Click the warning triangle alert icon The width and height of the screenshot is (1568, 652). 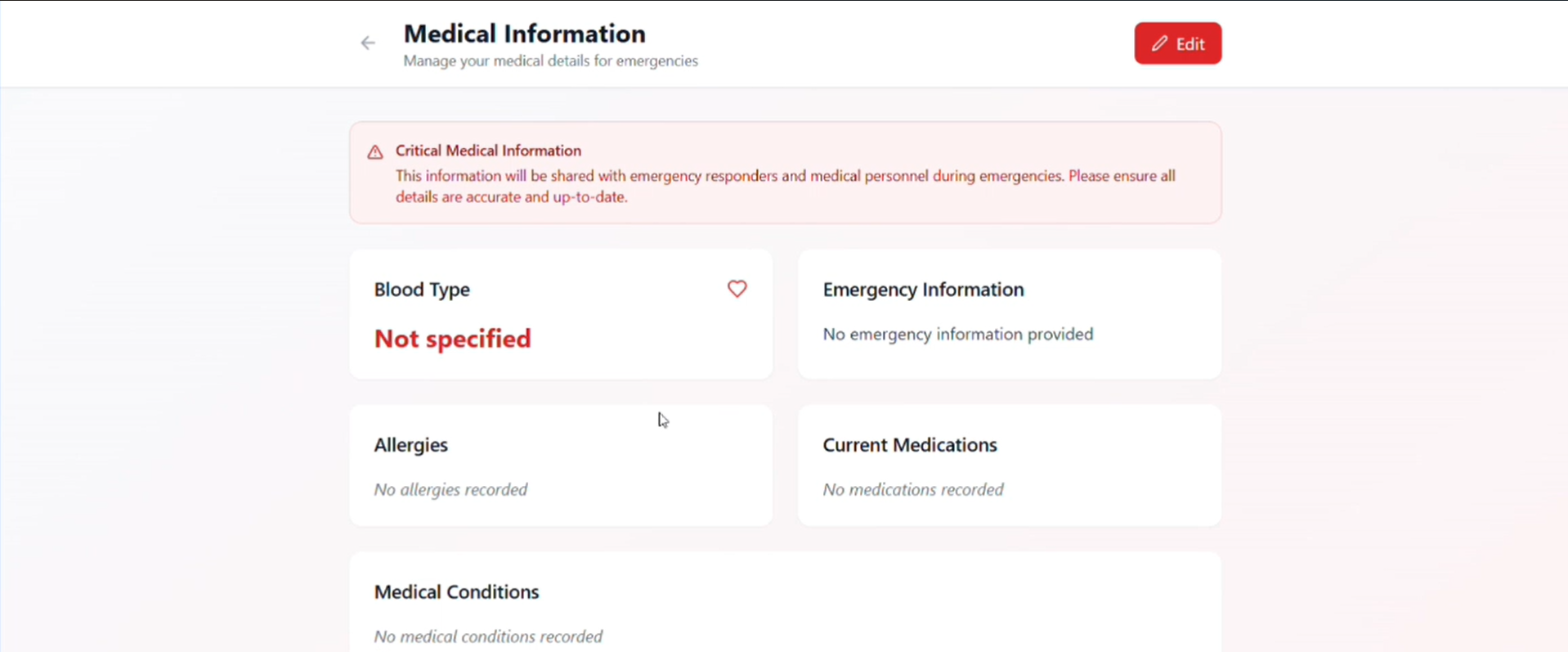pos(375,152)
